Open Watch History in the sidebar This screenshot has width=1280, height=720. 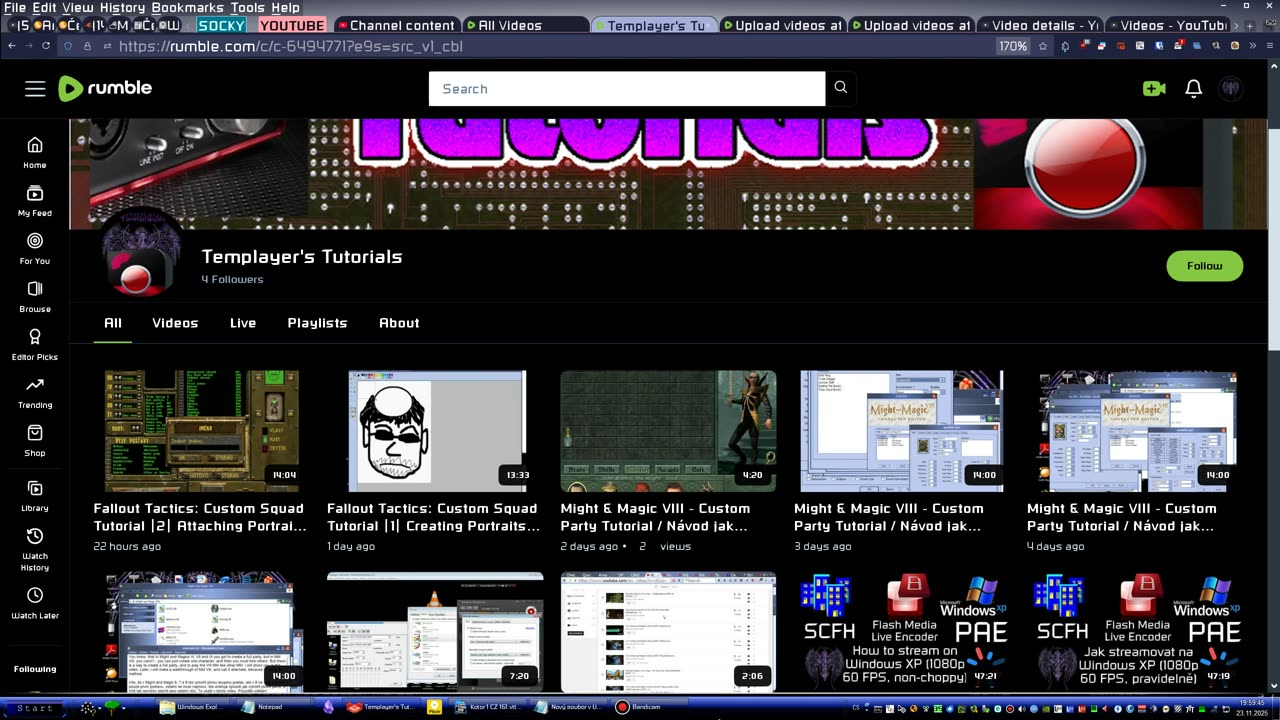[35, 550]
